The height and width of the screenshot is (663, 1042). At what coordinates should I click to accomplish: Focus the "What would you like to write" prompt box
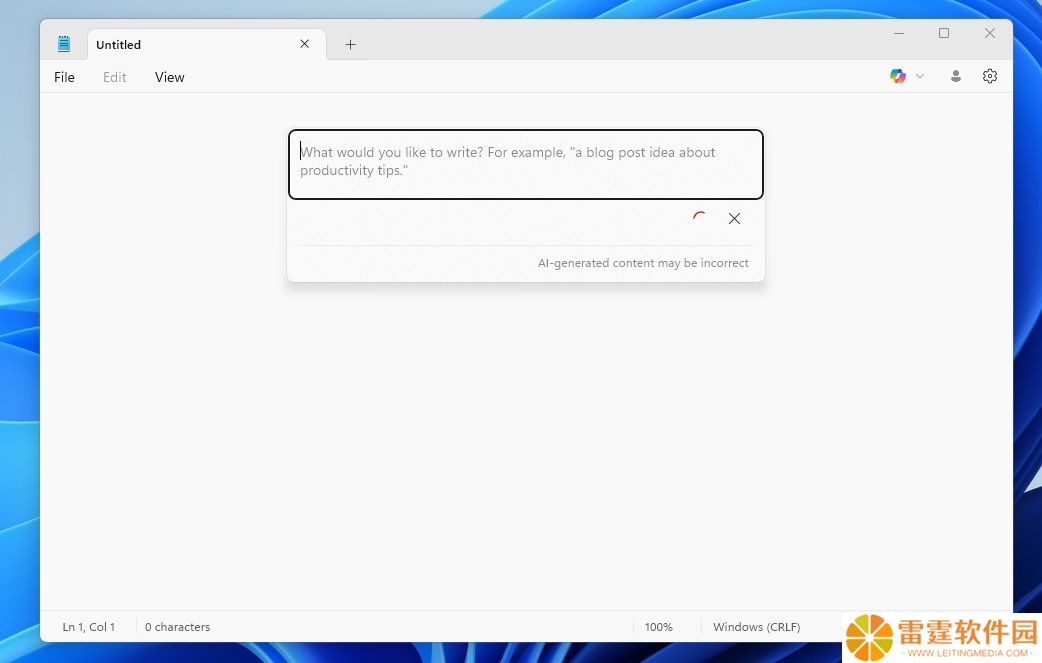pyautogui.click(x=526, y=164)
